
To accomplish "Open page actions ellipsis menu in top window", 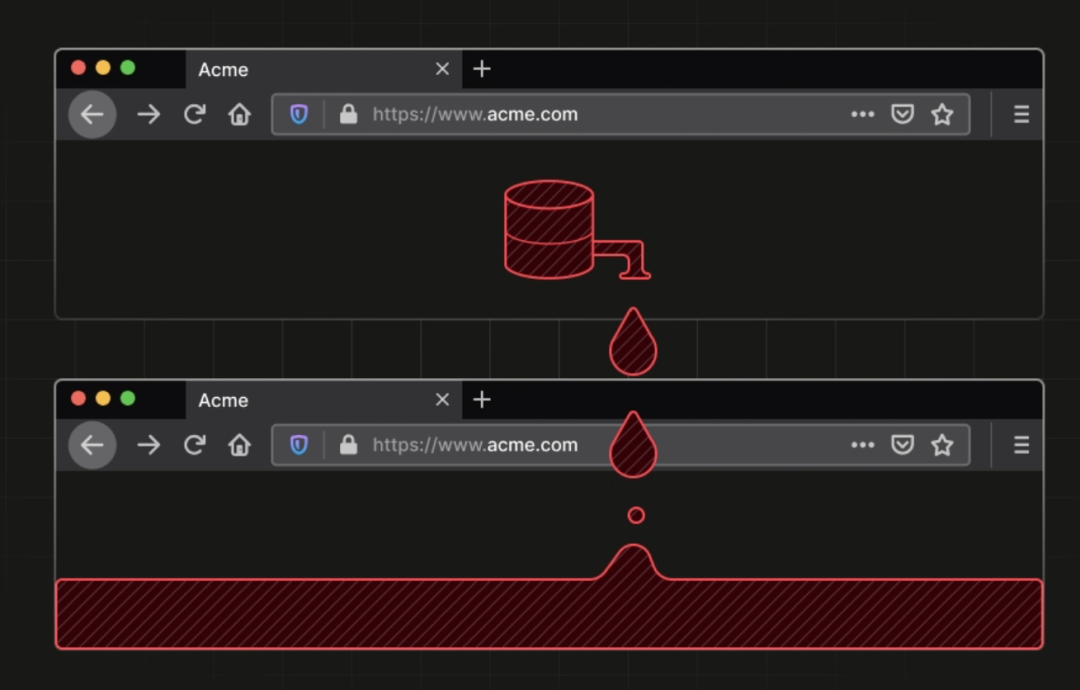I will [862, 114].
